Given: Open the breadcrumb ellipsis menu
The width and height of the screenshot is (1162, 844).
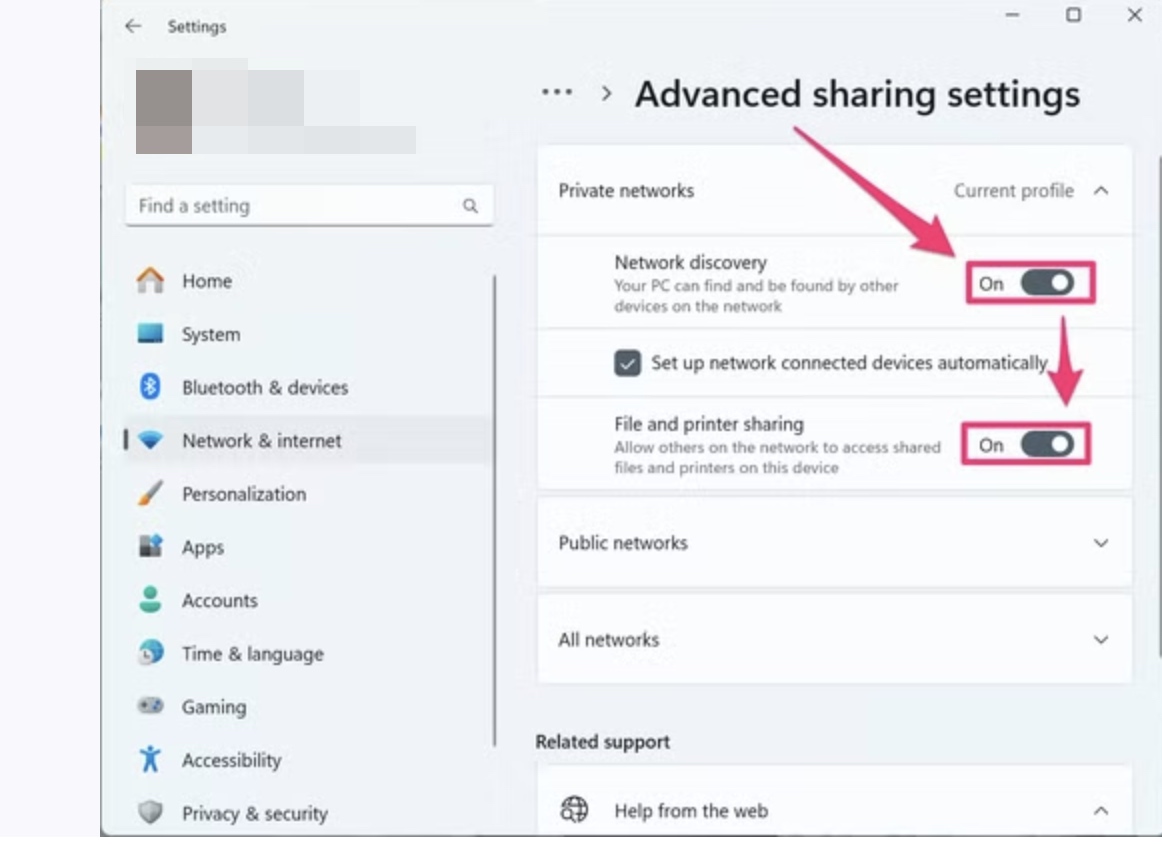Looking at the screenshot, I should click(x=557, y=93).
